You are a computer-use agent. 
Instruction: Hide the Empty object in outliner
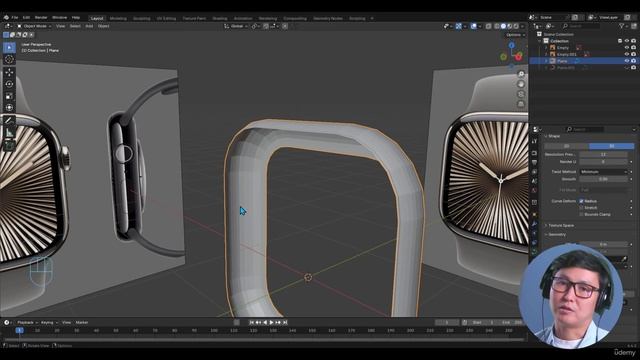pyautogui.click(x=627, y=48)
